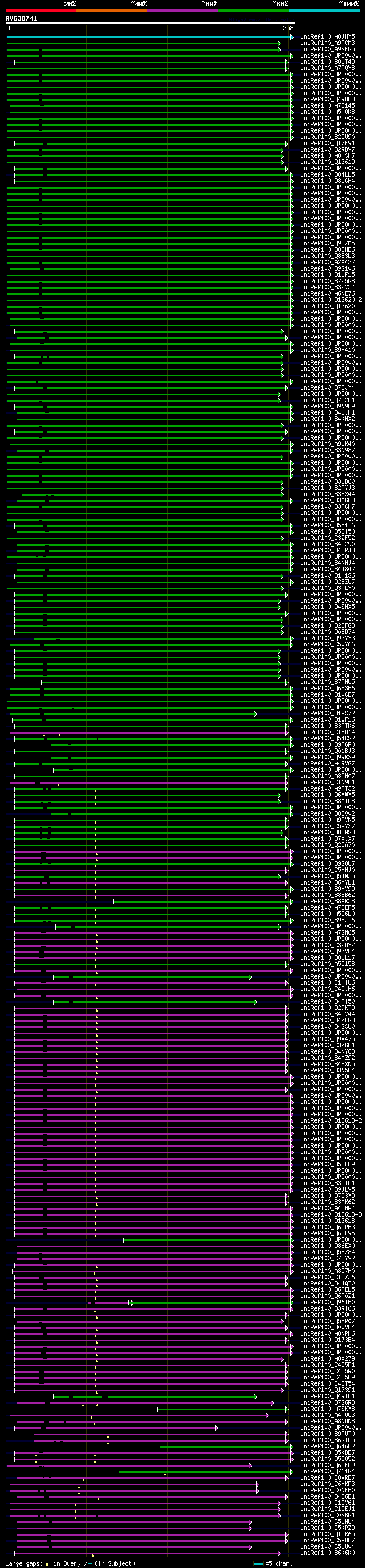Open hit UniRef100_A2A432
Image resolution: width=365 pixels, height=1568 pixels.
[327, 263]
